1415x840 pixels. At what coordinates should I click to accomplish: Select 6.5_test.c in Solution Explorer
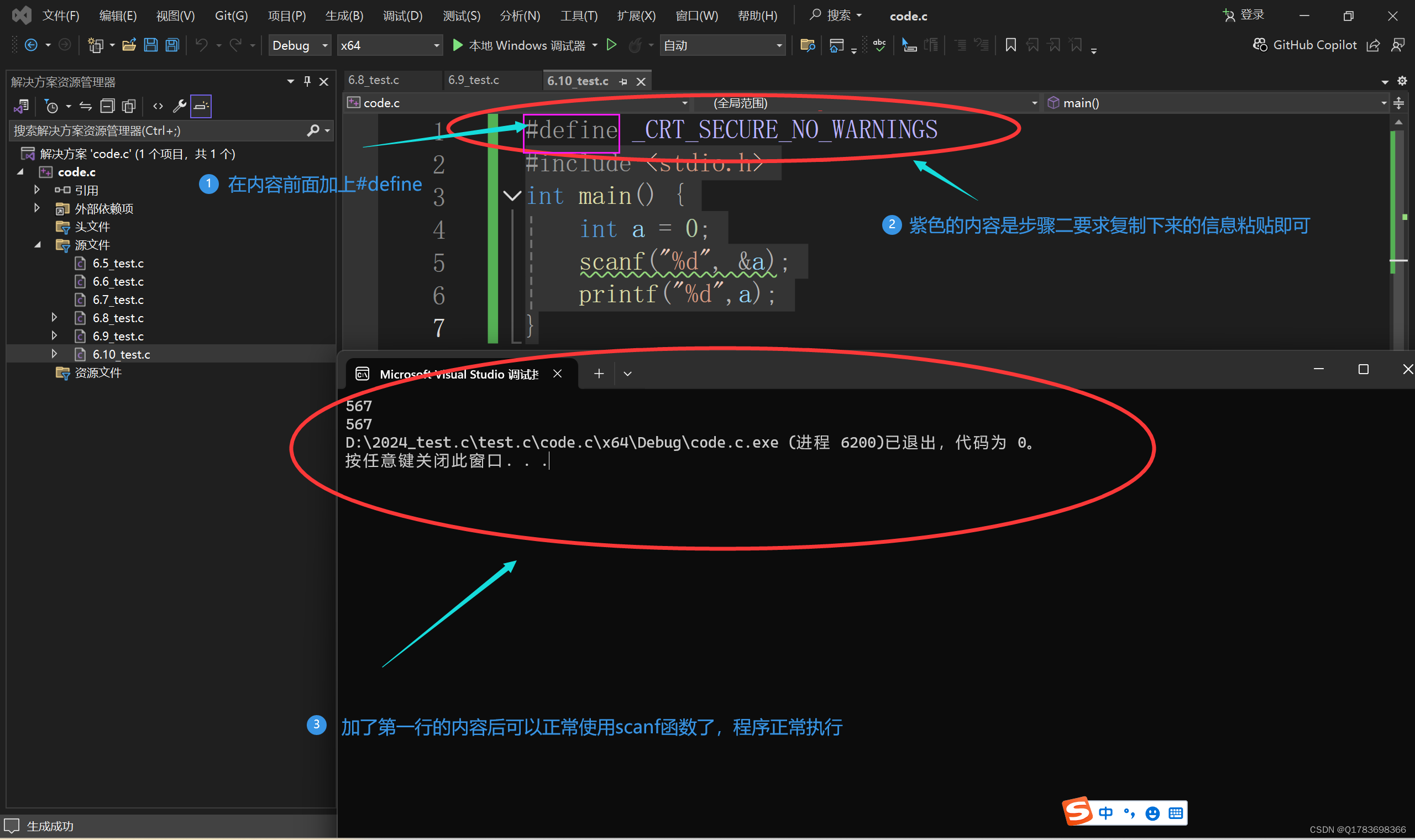coord(118,263)
